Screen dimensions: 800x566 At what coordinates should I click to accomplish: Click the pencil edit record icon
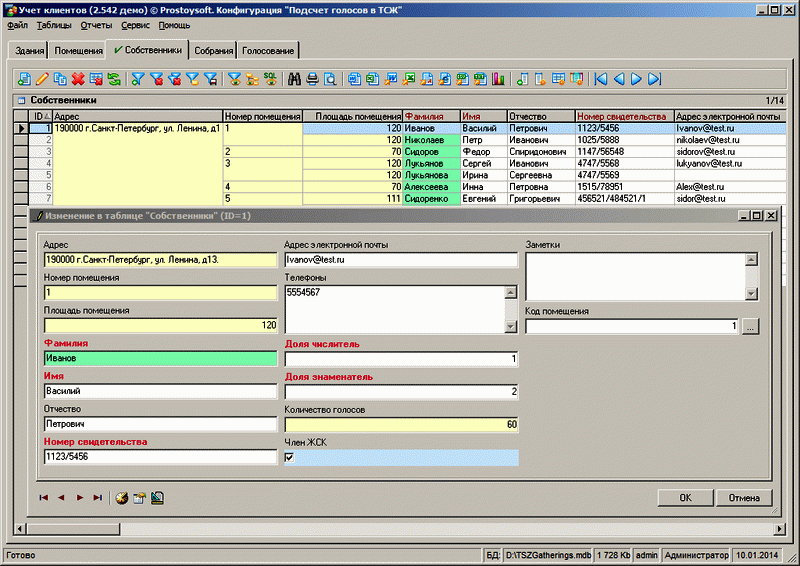coord(42,79)
